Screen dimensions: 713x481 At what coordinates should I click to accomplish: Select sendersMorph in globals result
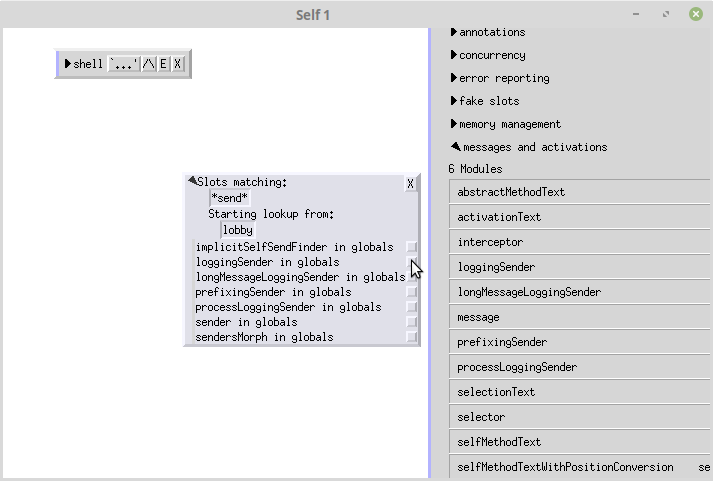point(264,337)
